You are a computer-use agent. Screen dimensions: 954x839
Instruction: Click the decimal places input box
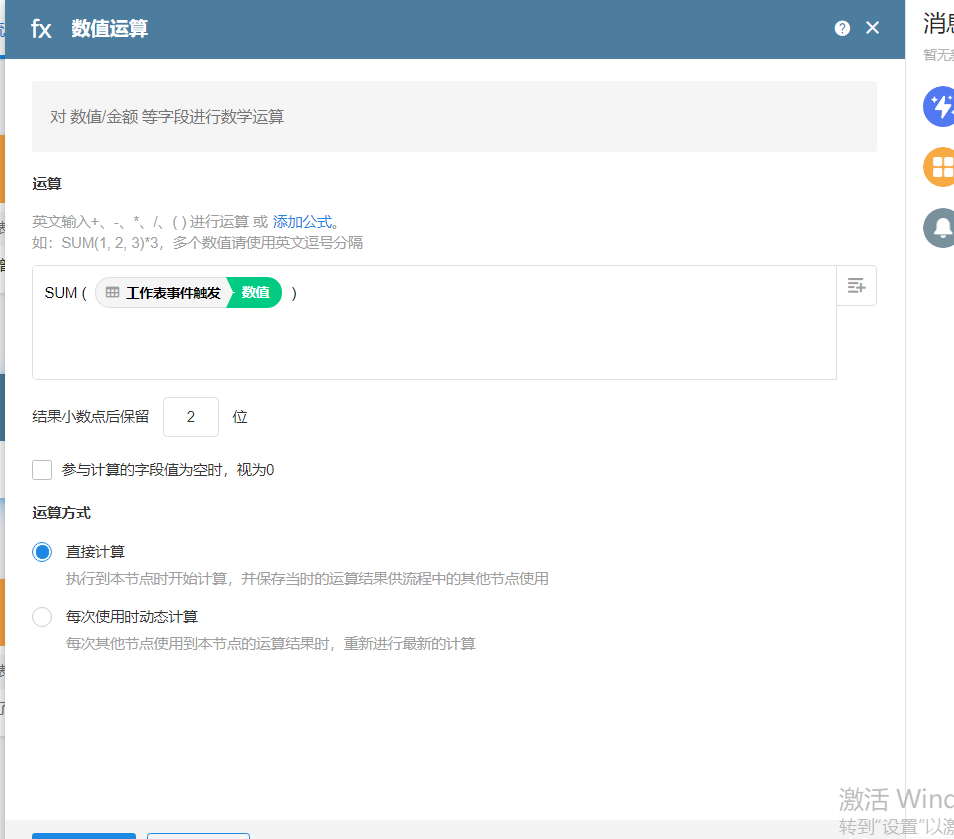(x=190, y=417)
